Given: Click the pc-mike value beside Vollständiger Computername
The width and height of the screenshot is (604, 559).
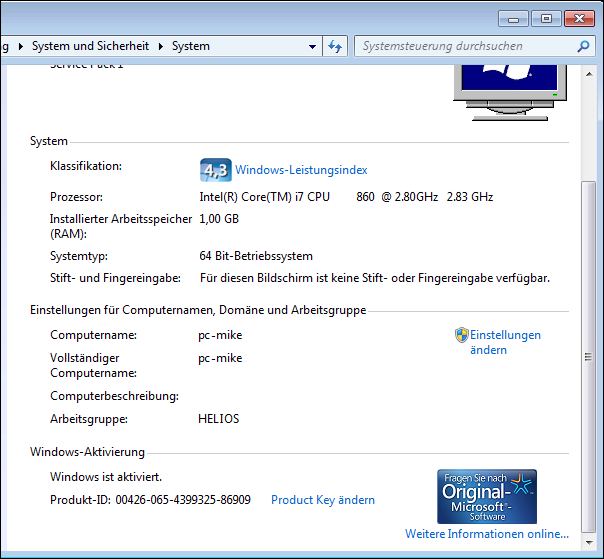Looking at the screenshot, I should click(x=220, y=358).
